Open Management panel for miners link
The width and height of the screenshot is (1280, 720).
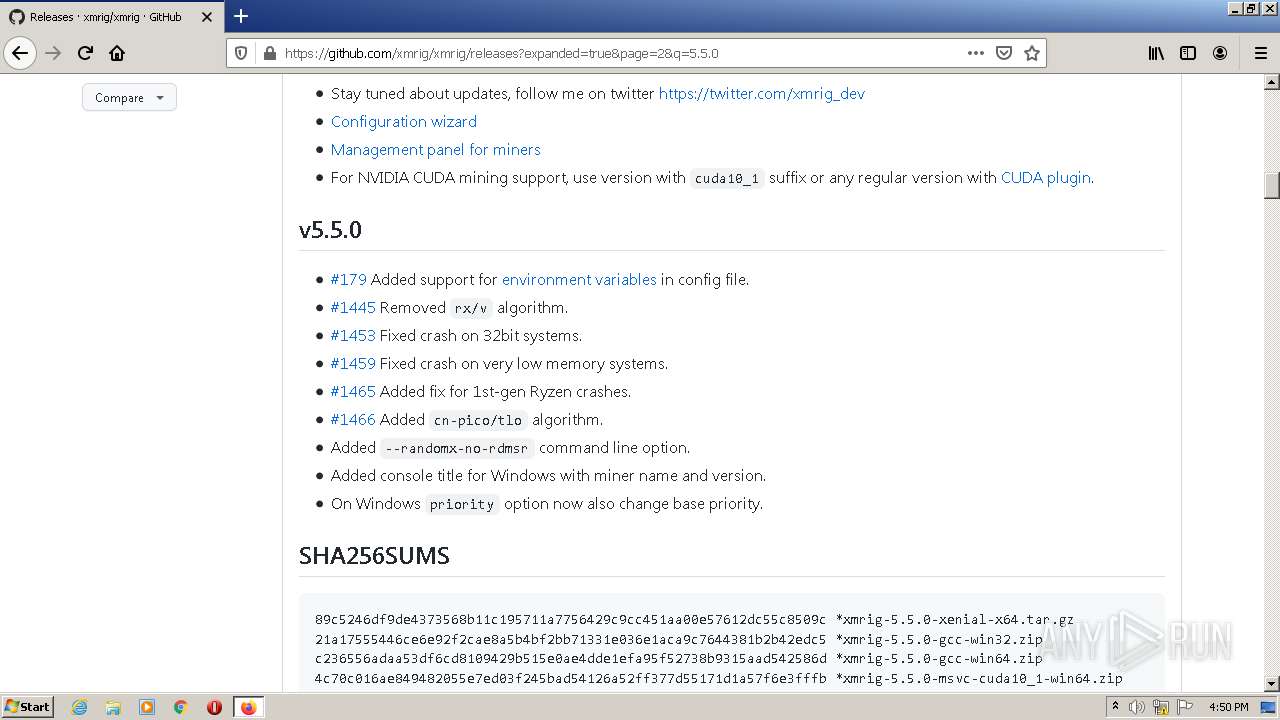point(435,149)
